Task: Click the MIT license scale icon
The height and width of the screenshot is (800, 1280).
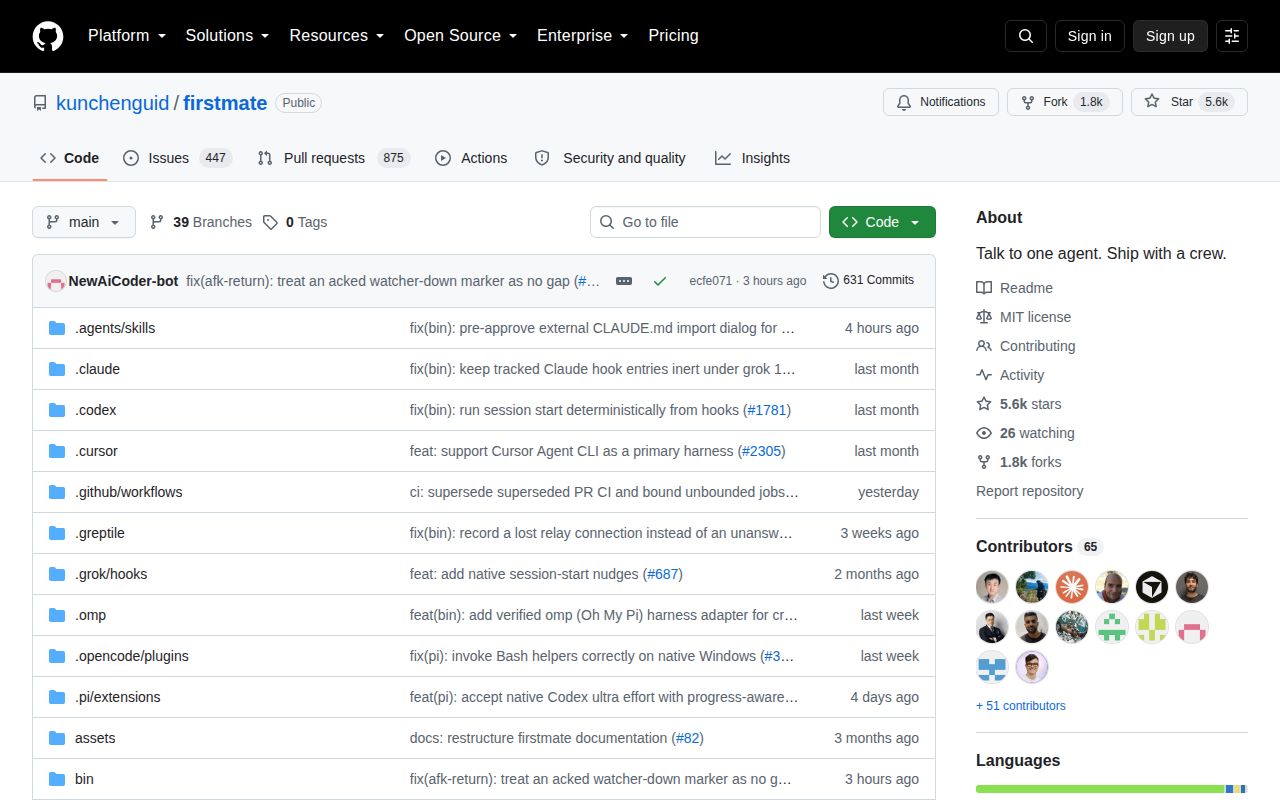Action: pyautogui.click(x=984, y=317)
